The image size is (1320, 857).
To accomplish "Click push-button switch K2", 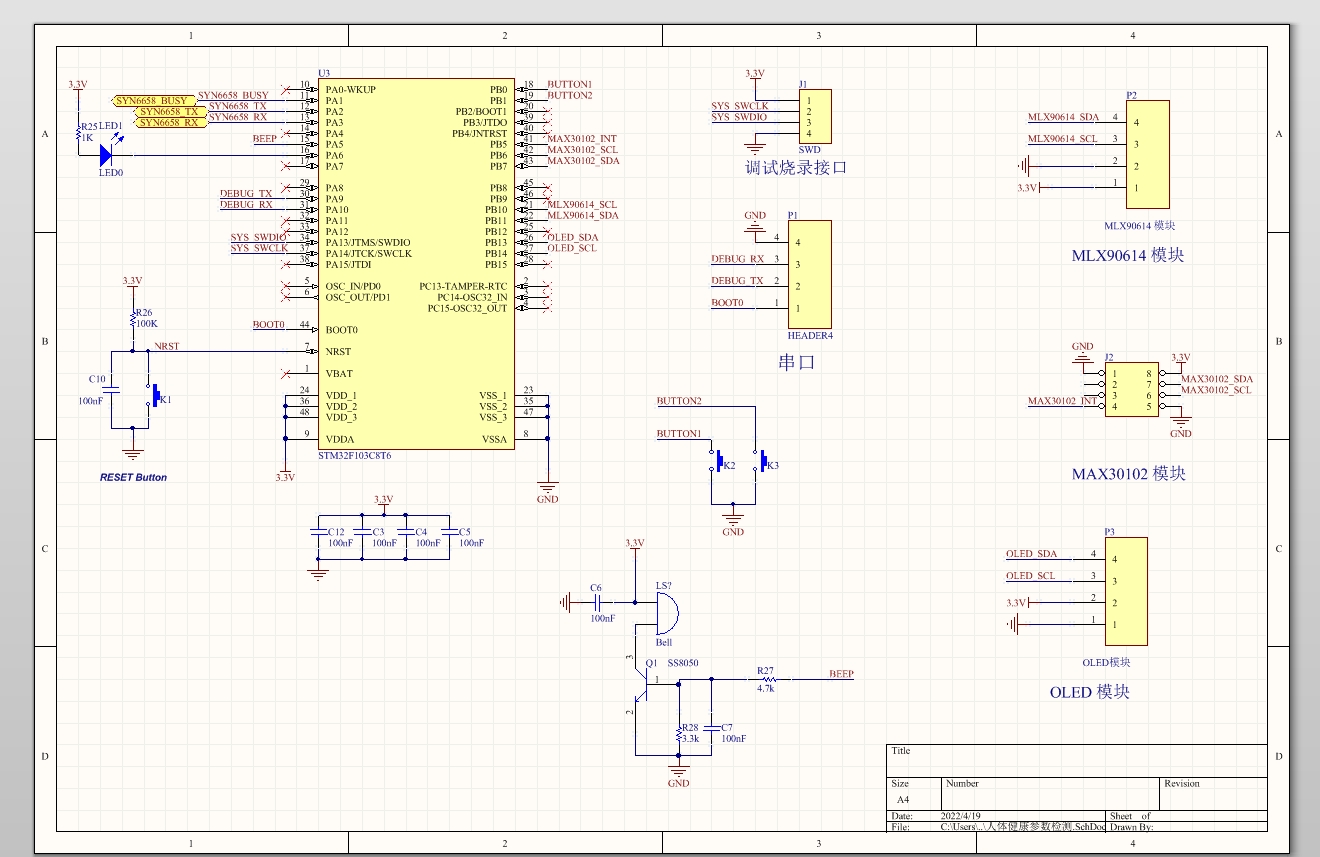I will (720, 462).
